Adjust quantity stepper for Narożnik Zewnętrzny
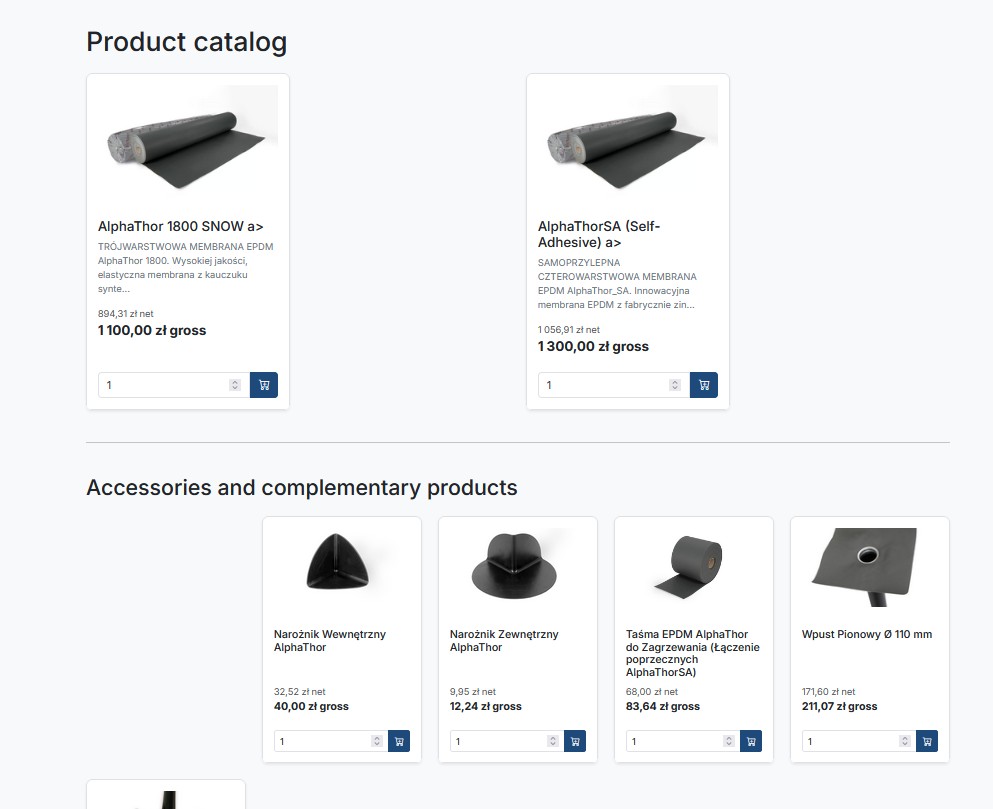The height and width of the screenshot is (809, 993). click(x=553, y=741)
